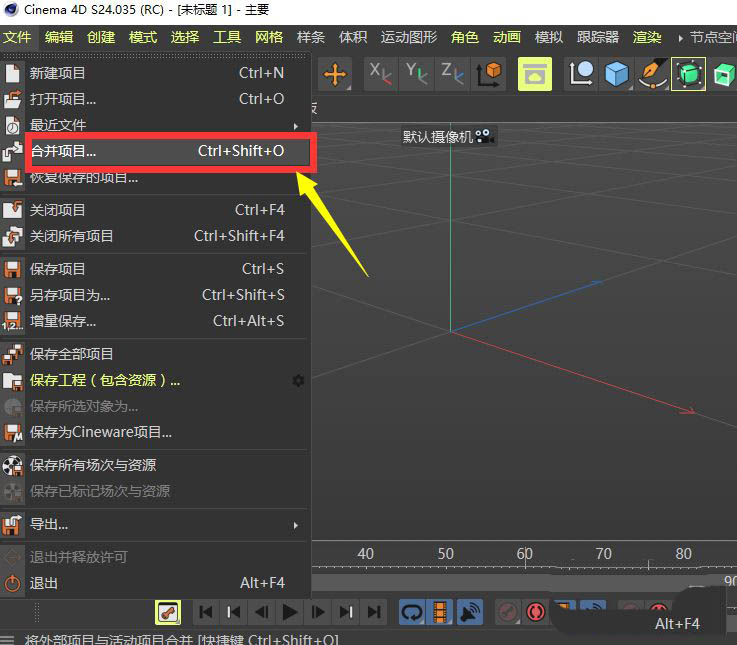This screenshot has height=645, width=737.
Task: Click the green extrude generator icon
Action: [723, 74]
